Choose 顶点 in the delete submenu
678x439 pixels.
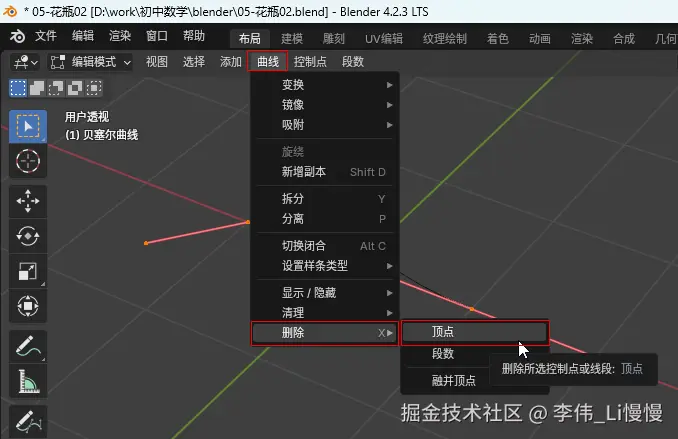coord(475,332)
